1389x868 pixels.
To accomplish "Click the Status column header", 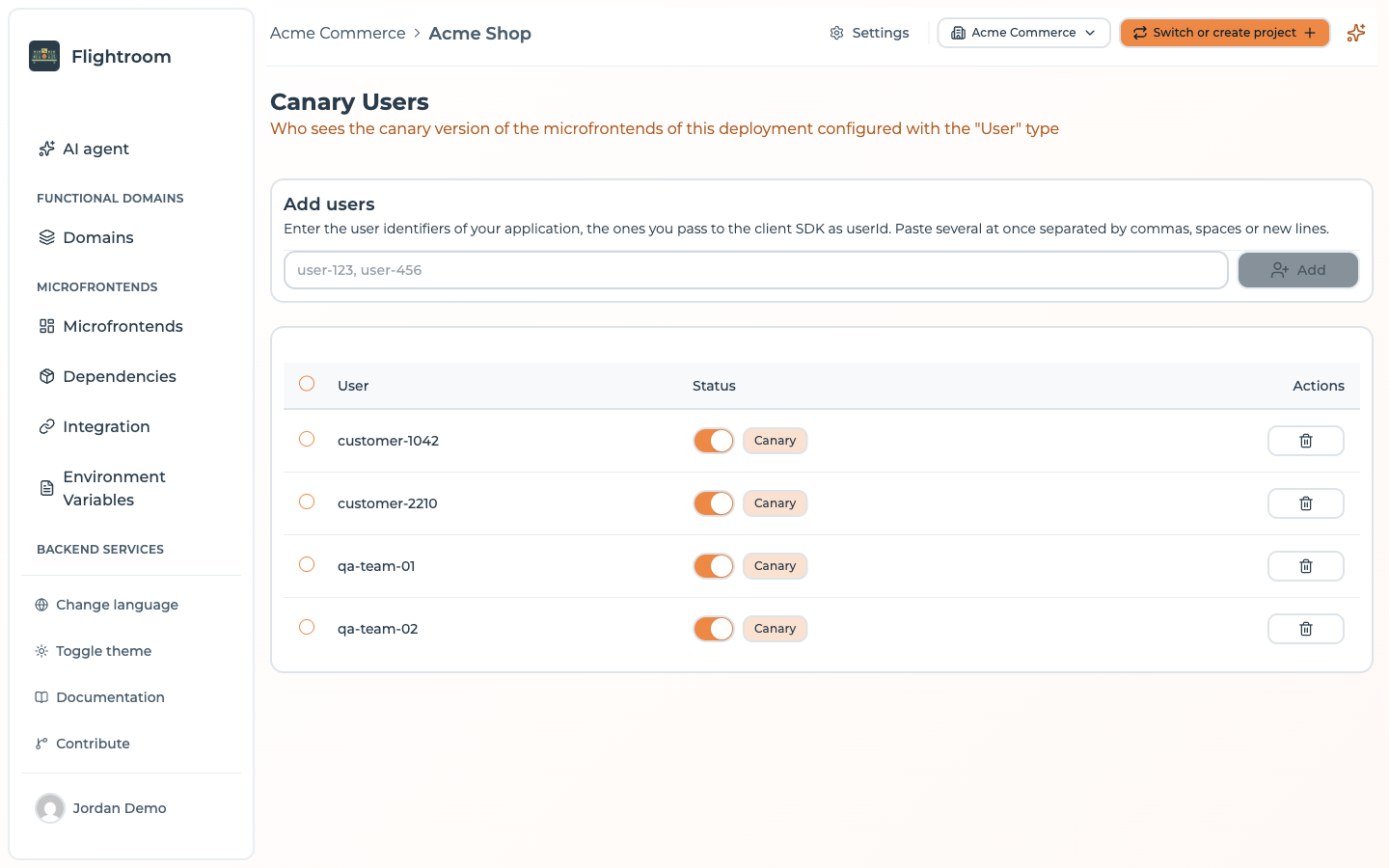I will 714,386.
